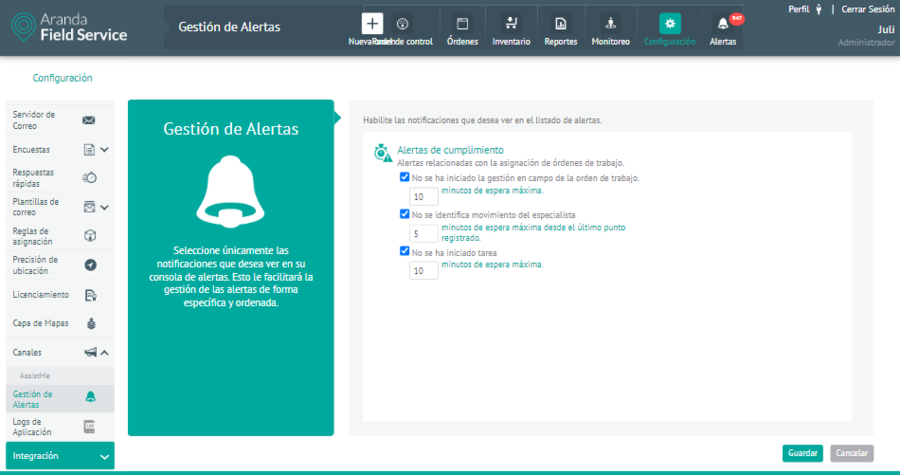Click 'Administrador' role text under Juli
900x475 pixels.
[866, 42]
